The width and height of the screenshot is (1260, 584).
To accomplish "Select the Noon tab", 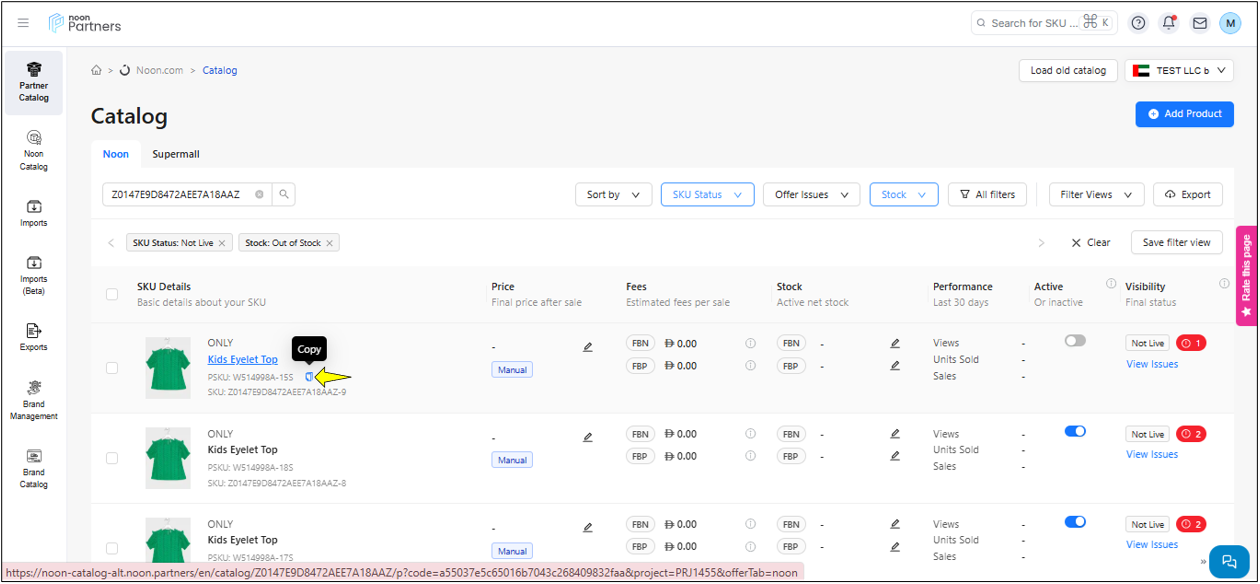I will click(x=116, y=154).
